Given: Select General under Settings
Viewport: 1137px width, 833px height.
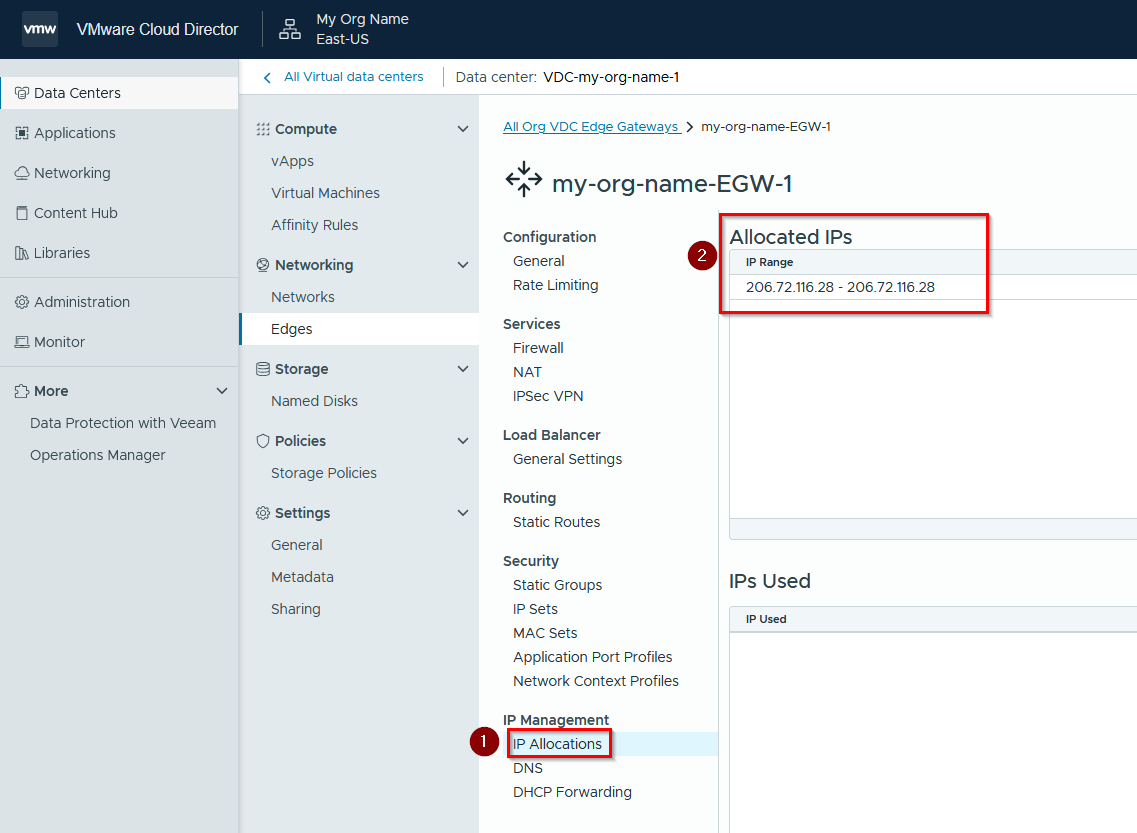Looking at the screenshot, I should pyautogui.click(x=297, y=544).
